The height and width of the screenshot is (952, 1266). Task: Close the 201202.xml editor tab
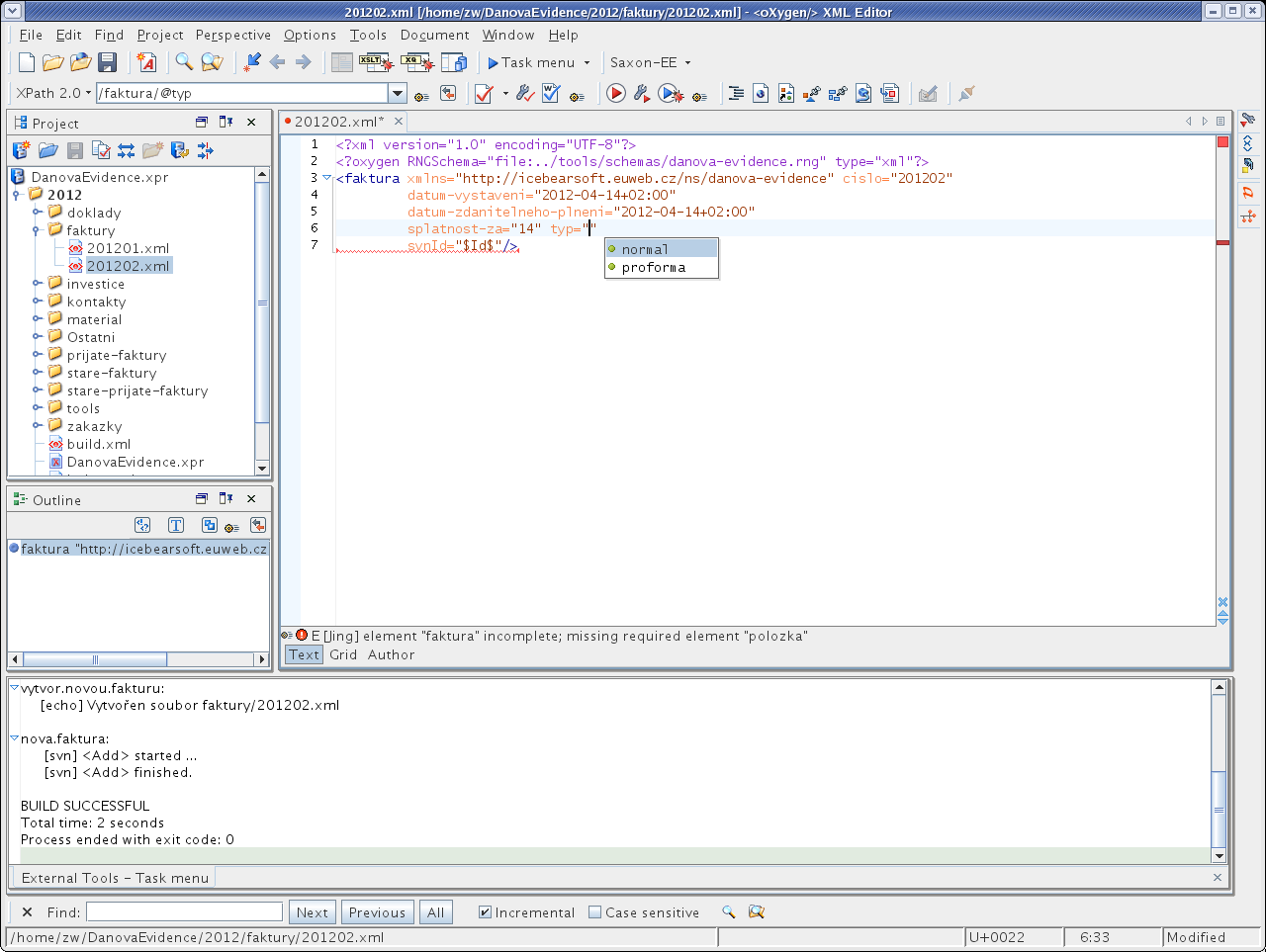[x=399, y=121]
